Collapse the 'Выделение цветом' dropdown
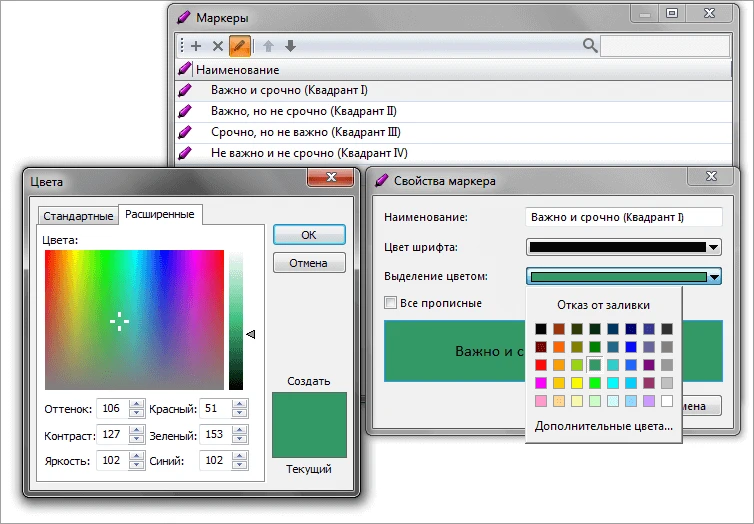The height and width of the screenshot is (524, 754). 713,277
